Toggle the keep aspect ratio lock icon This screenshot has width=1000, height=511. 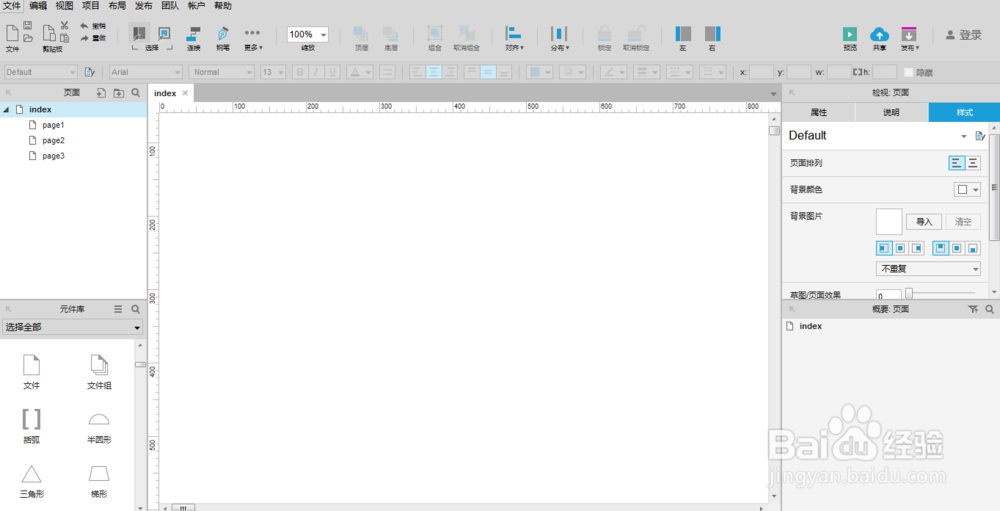857,72
